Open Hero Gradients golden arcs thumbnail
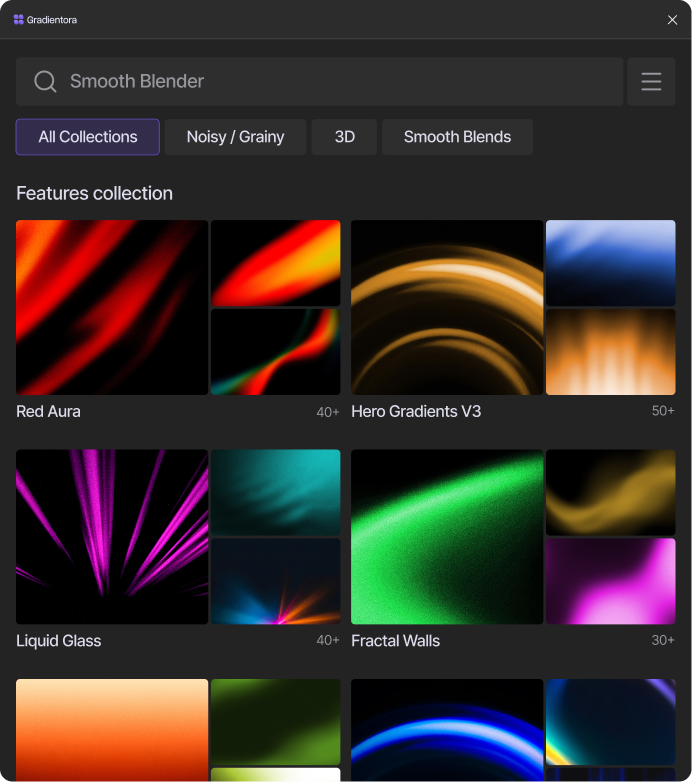Viewport: 692px width, 782px height. click(x=447, y=307)
